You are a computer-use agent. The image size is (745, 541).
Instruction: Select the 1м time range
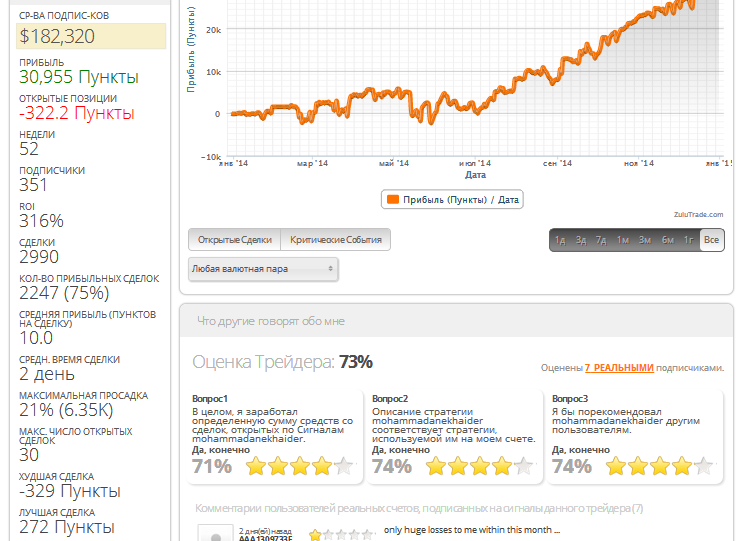(x=622, y=240)
